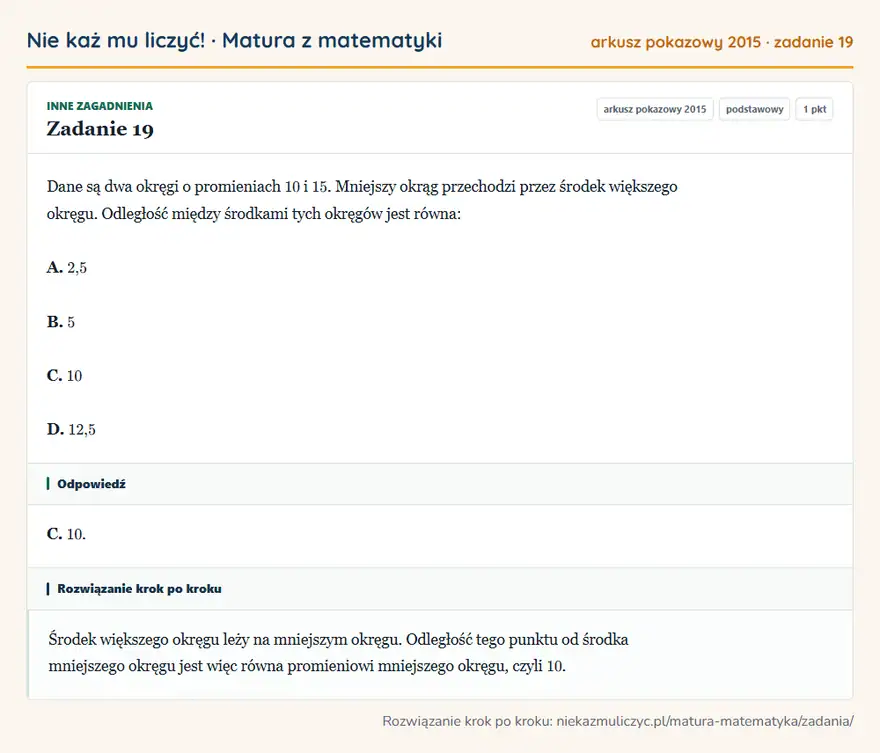Click solution paragraph starting 'Środek większego okręgu'

[338, 653]
